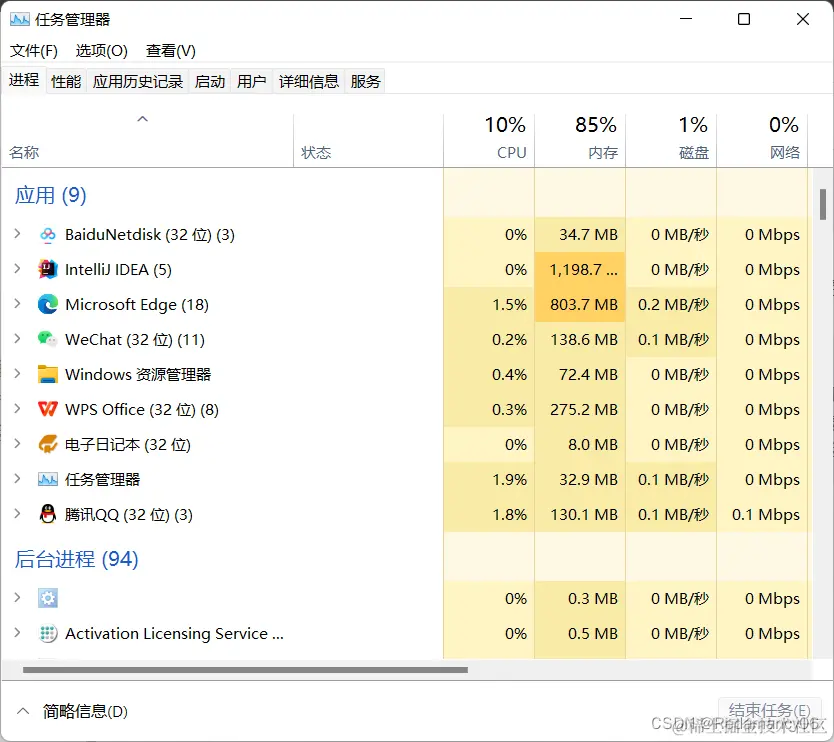The image size is (834, 742).
Task: Expand the WPS Office process group
Action: pyautogui.click(x=17, y=408)
